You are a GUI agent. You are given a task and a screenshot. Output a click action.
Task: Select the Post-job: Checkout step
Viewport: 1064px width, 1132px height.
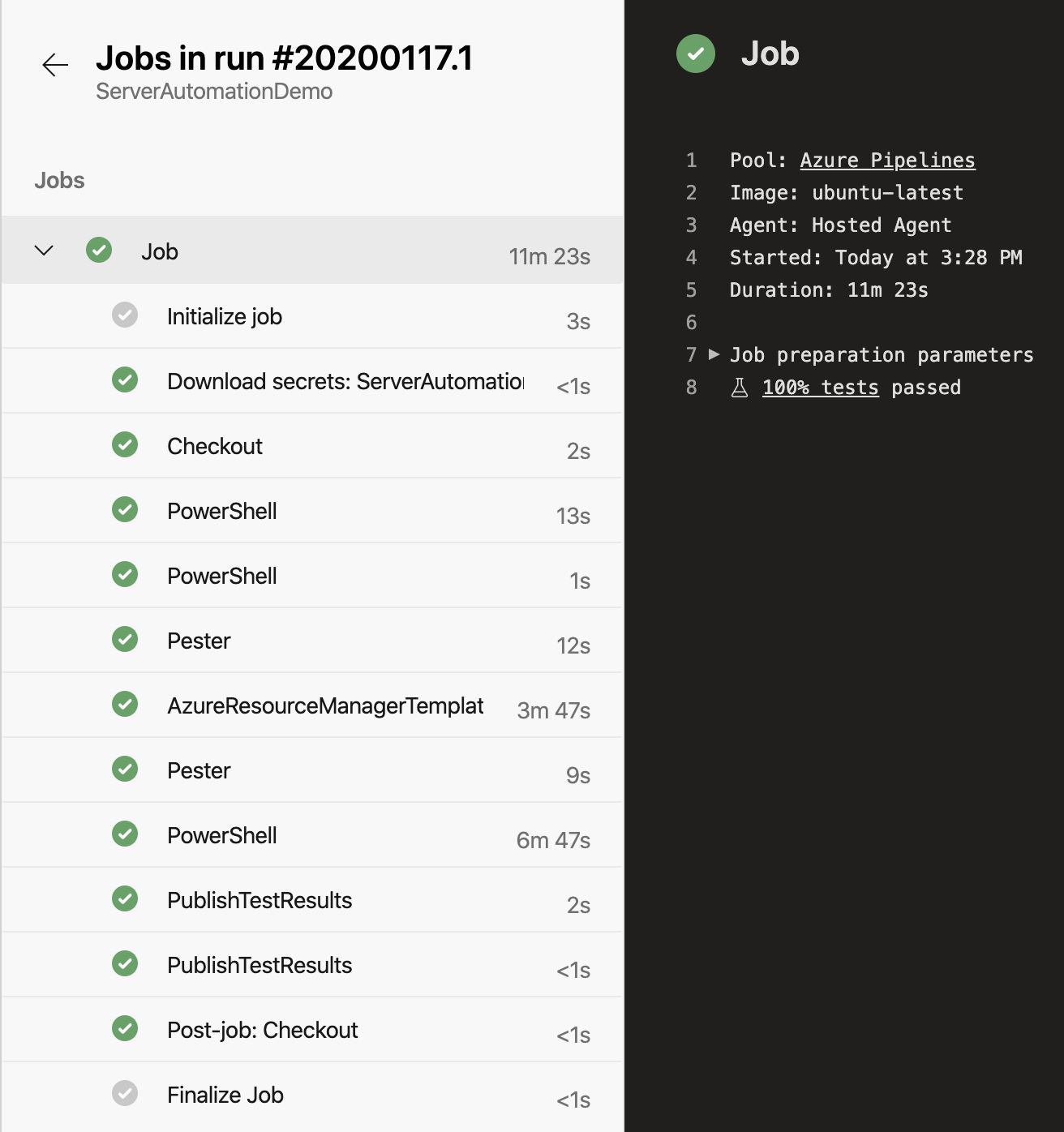262,1030
